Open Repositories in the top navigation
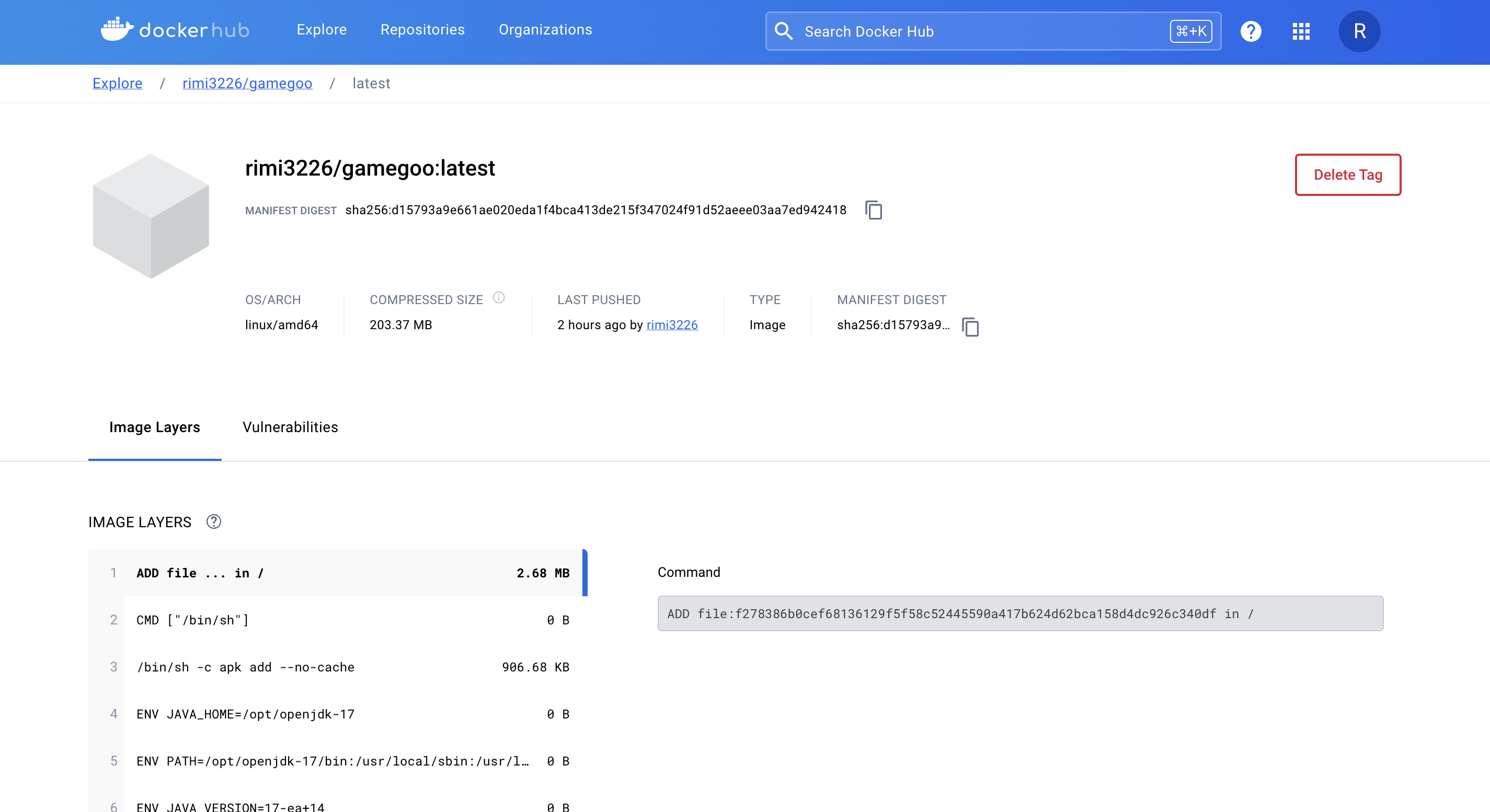Screen dimensions: 1490x812 (422, 29)
